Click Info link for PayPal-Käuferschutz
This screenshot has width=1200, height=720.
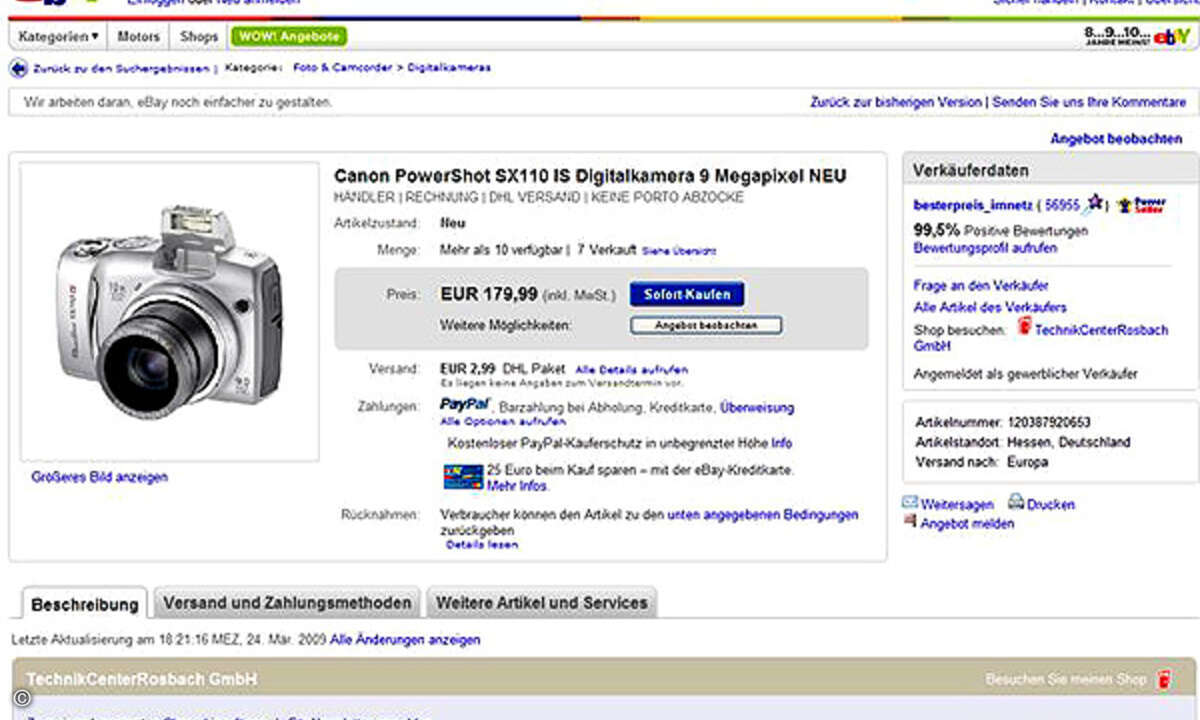tap(782, 443)
